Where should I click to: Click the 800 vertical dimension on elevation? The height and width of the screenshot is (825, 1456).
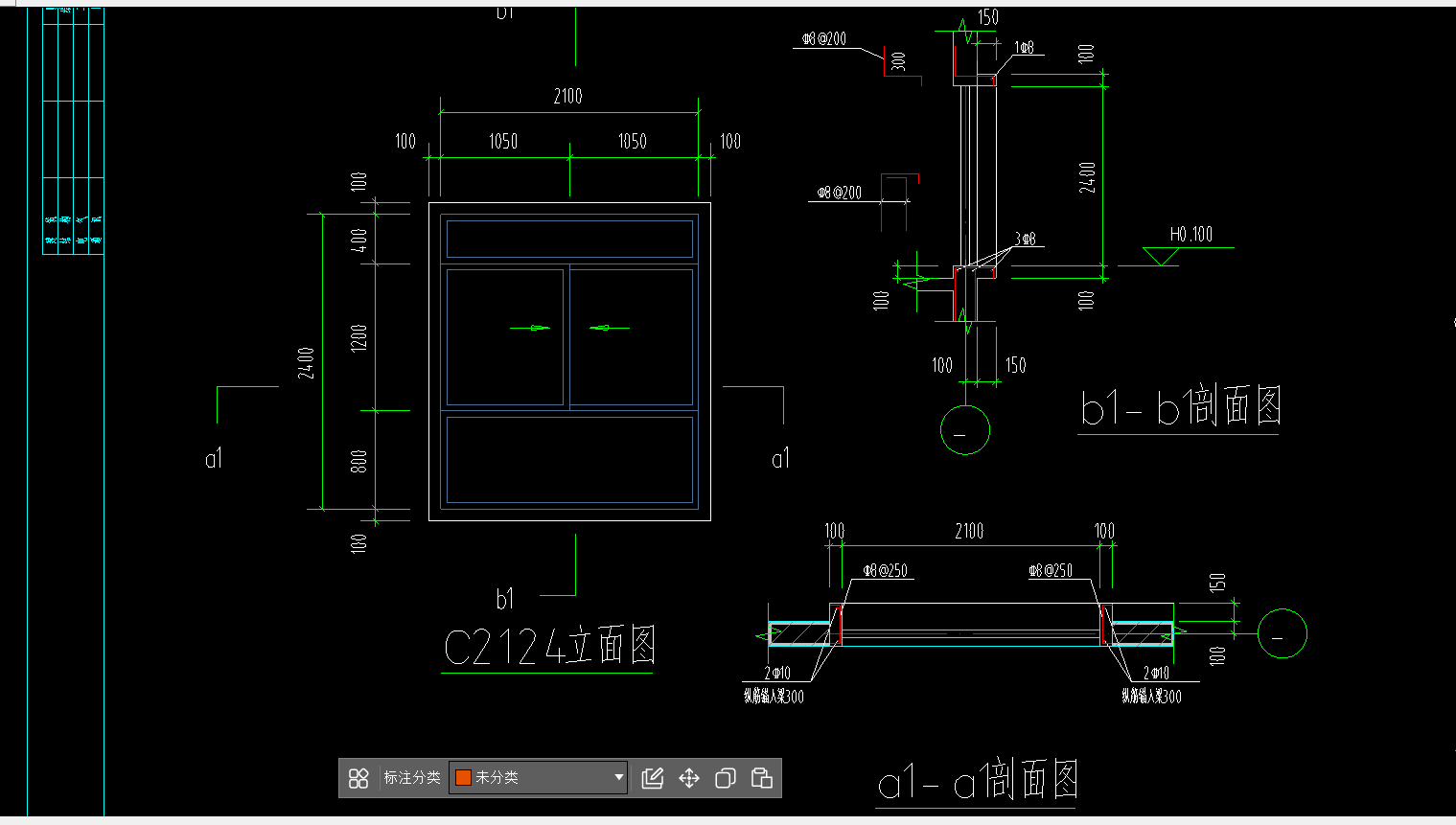359,461
